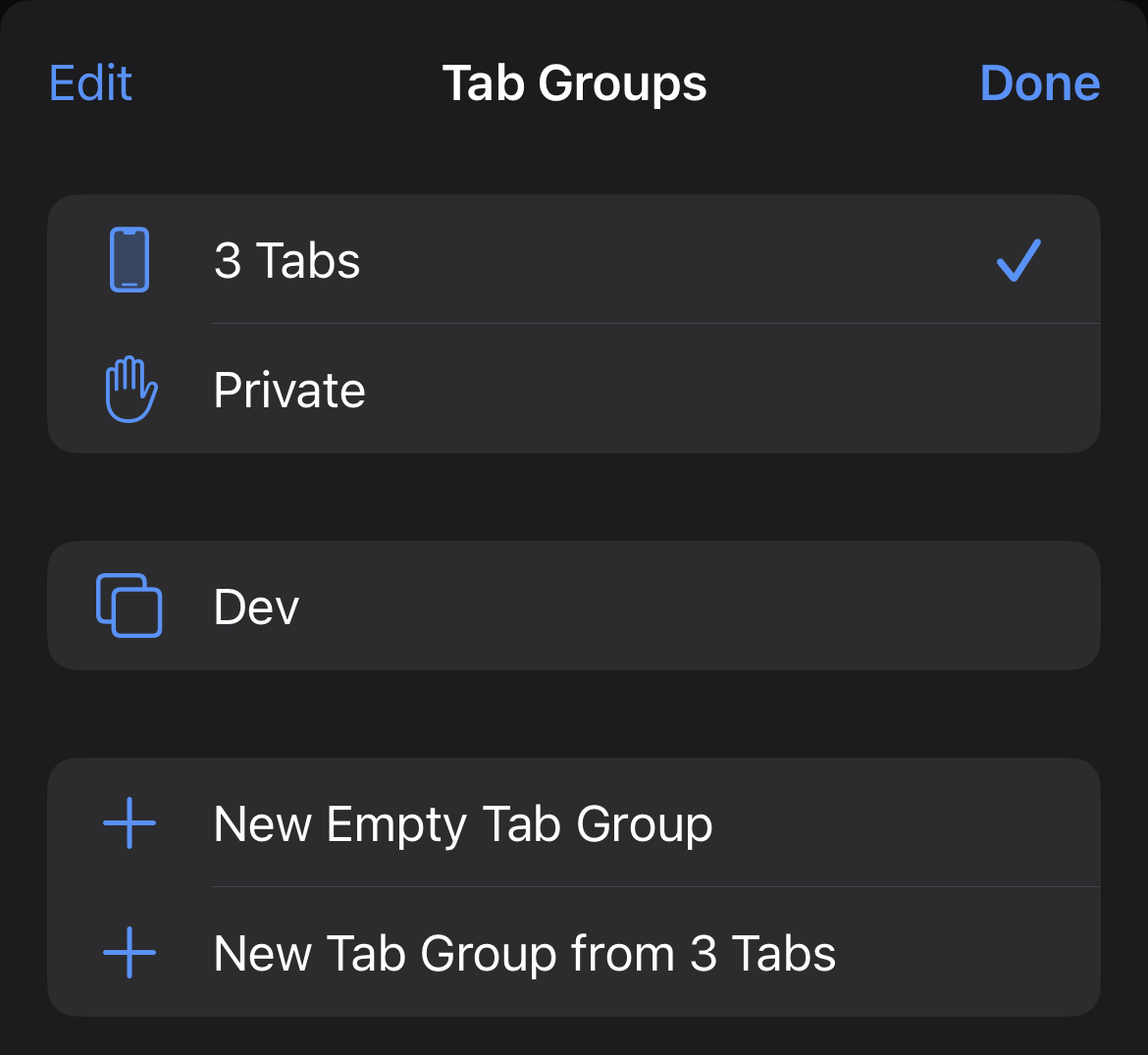
Task: Click the Tab Groups title text
Action: [574, 83]
